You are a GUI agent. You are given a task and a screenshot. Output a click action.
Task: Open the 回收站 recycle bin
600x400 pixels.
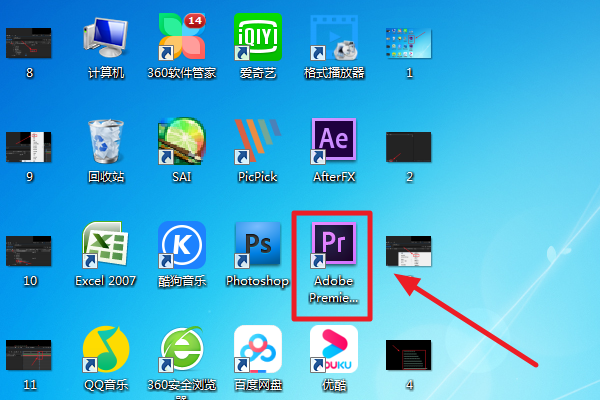(106, 142)
